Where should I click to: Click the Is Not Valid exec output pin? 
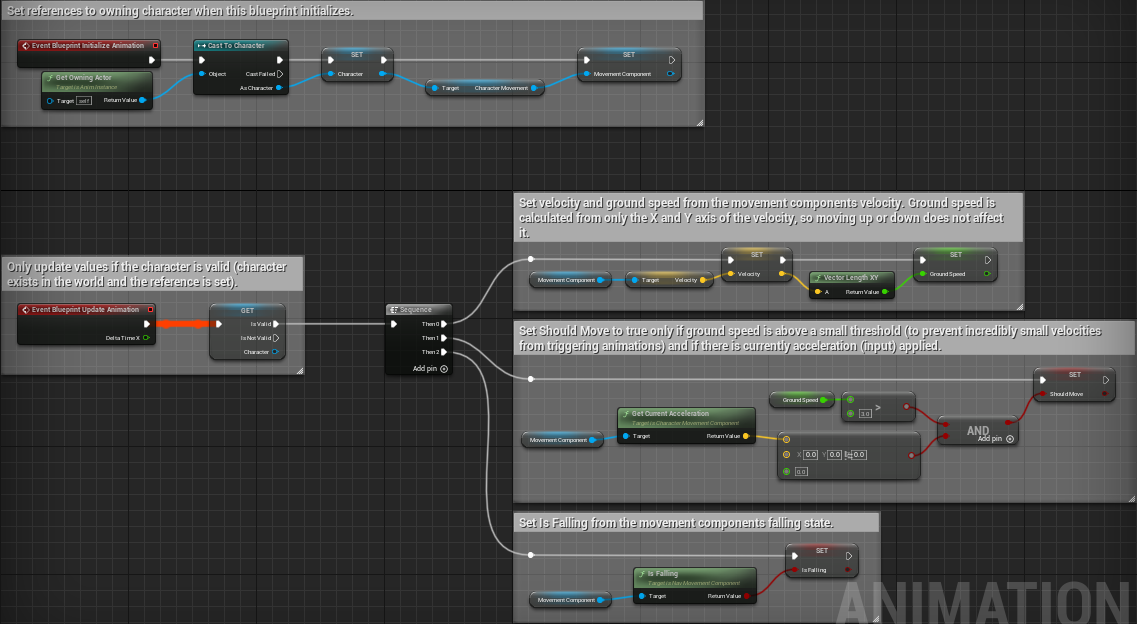point(276,338)
